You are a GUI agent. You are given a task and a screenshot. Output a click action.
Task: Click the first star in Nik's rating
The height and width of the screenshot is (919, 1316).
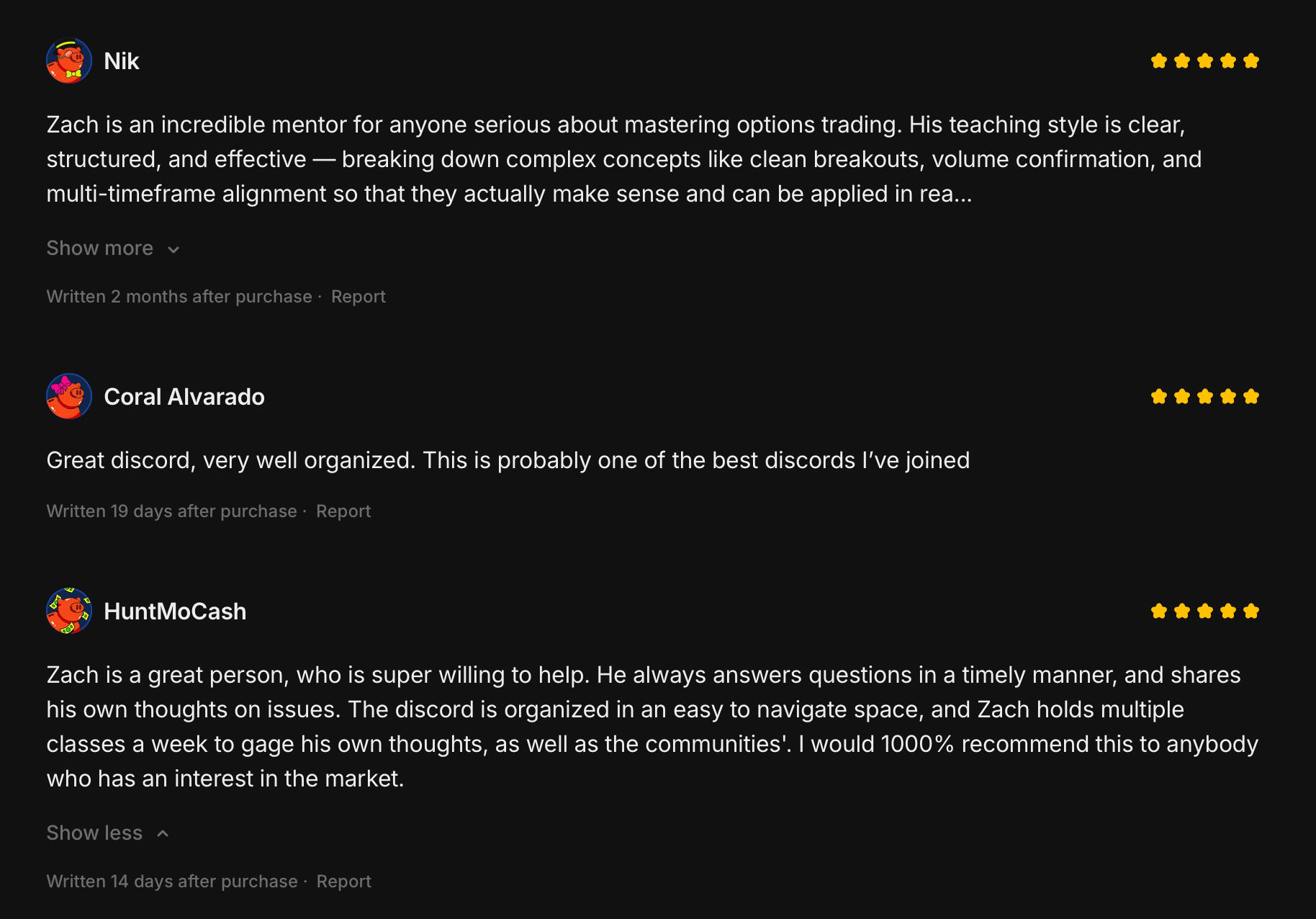1159,61
